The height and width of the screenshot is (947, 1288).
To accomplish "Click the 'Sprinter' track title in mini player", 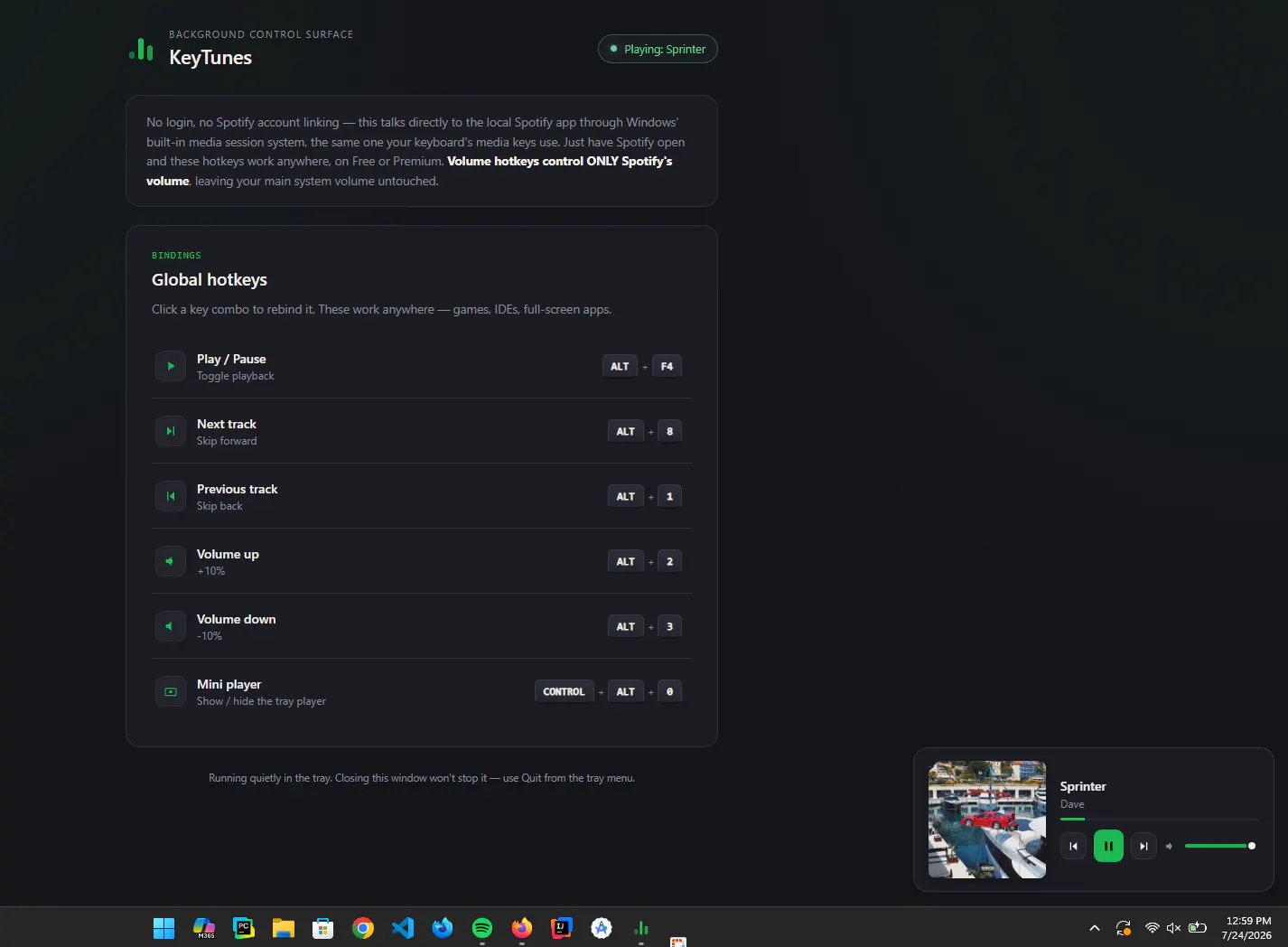I will pos(1083,786).
